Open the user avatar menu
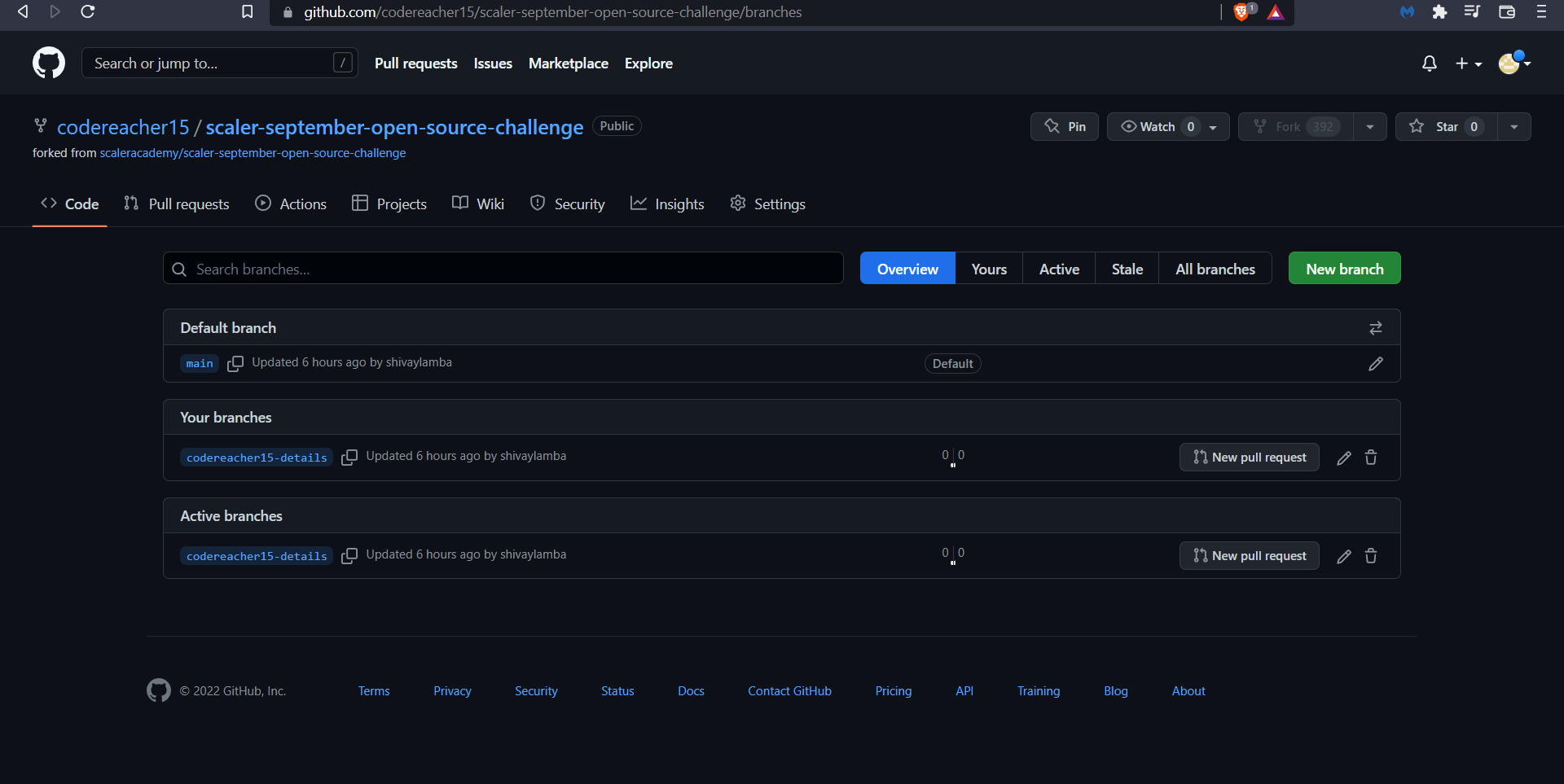This screenshot has height=784, width=1564. (1515, 63)
